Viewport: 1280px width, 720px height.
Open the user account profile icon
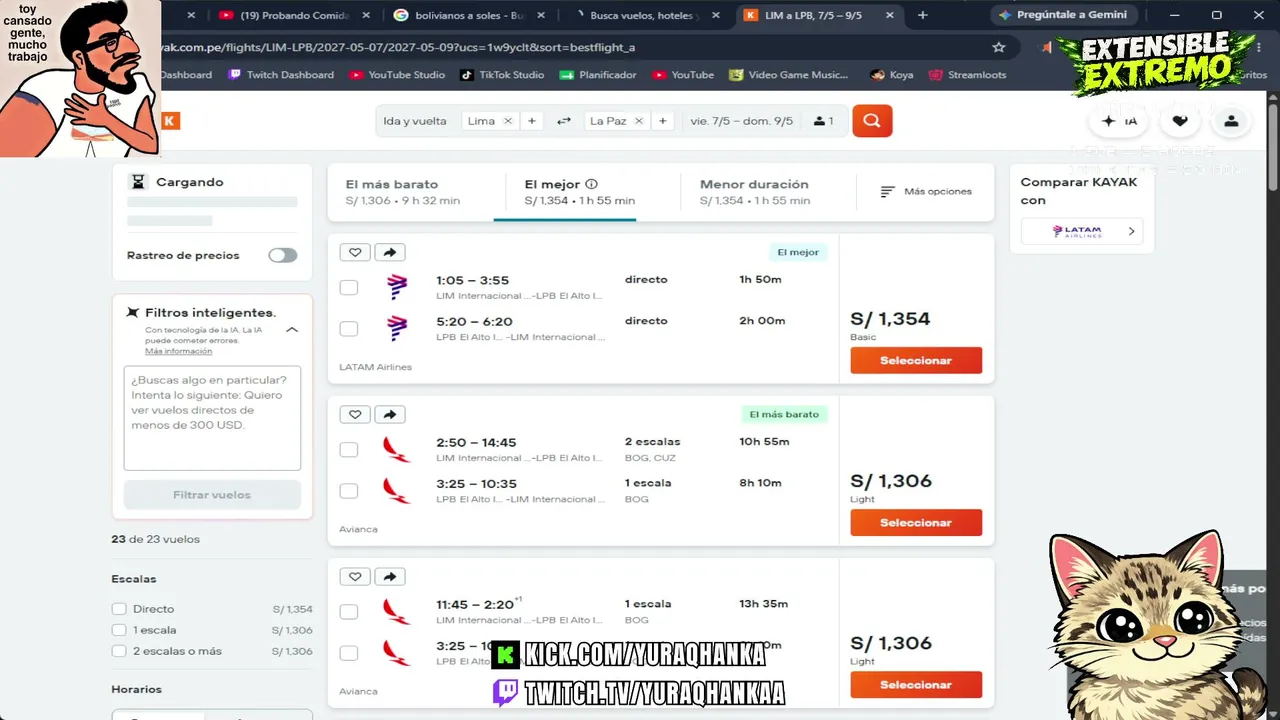[1231, 121]
